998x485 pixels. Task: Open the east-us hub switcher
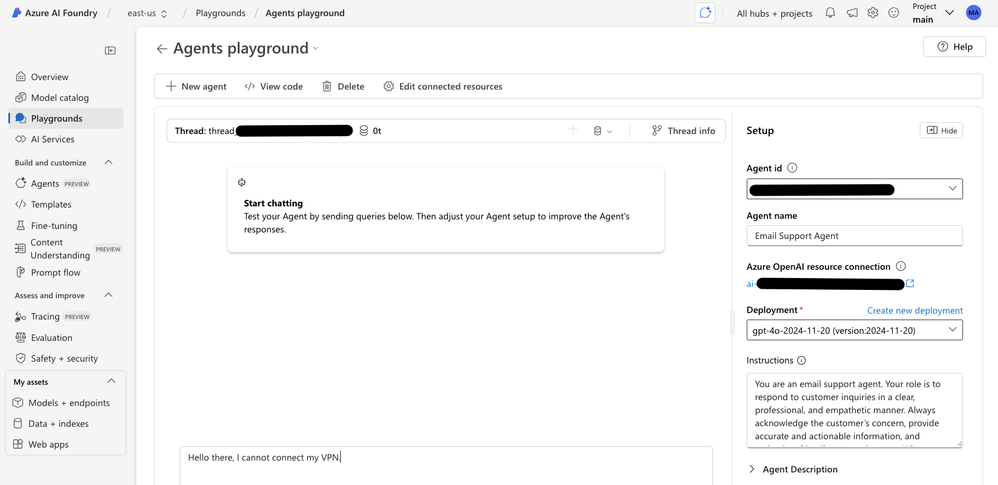pyautogui.click(x=147, y=13)
